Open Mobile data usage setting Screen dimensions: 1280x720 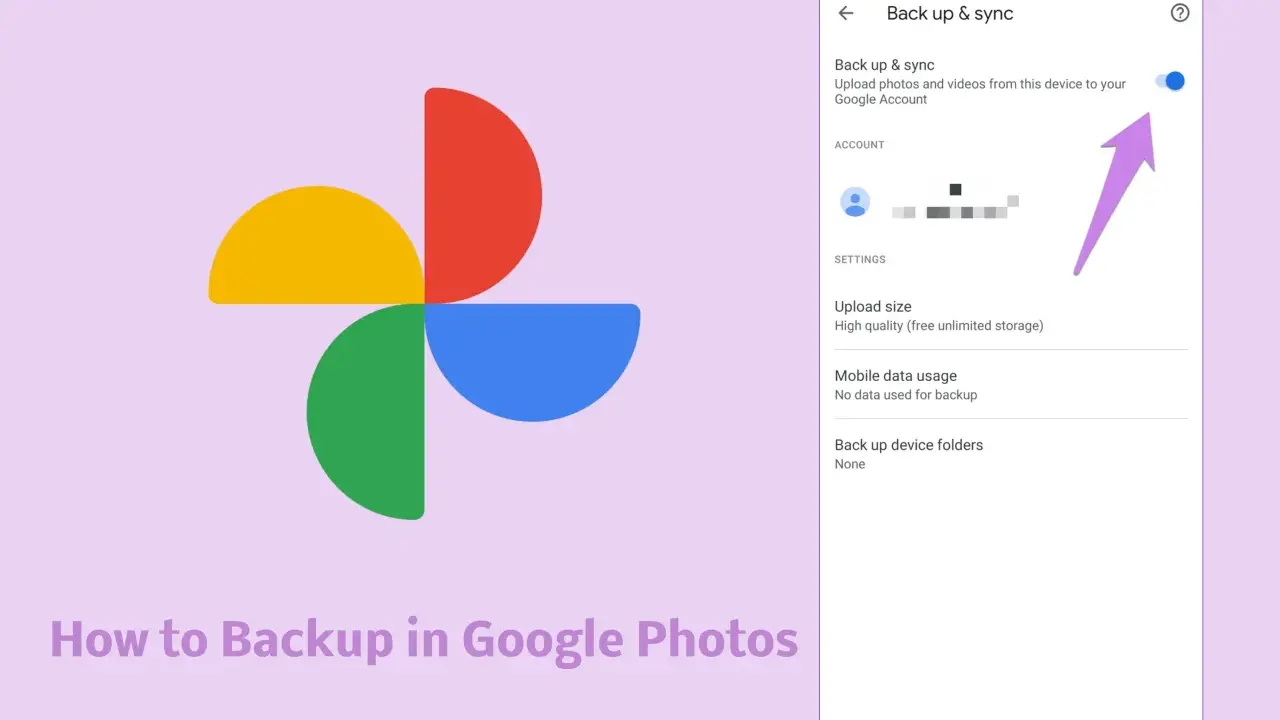[x=1011, y=384]
